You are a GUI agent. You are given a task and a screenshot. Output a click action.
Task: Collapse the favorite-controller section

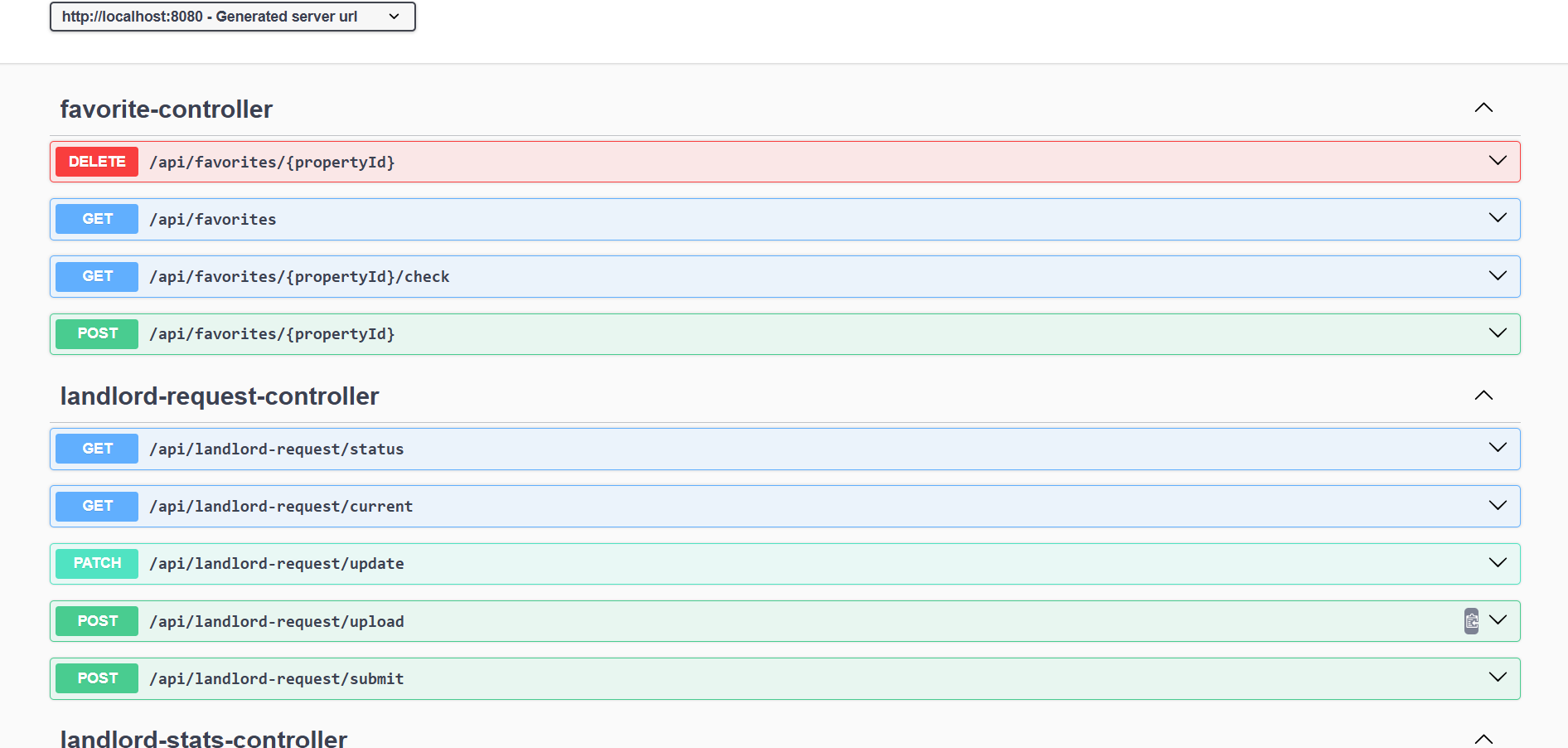tap(1483, 108)
